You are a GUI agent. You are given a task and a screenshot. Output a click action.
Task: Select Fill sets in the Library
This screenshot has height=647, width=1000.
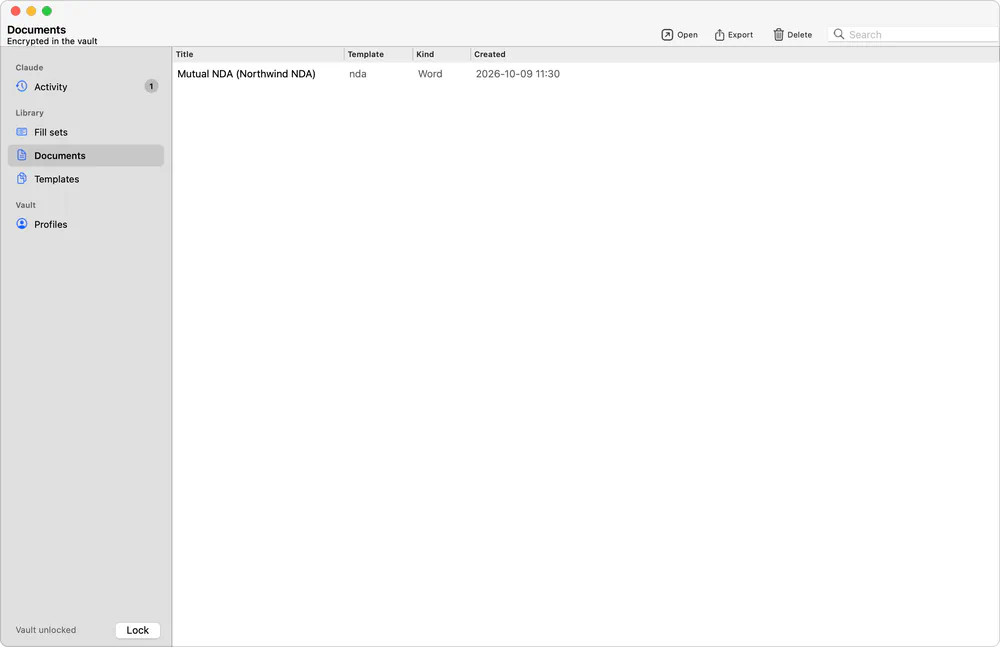(51, 132)
